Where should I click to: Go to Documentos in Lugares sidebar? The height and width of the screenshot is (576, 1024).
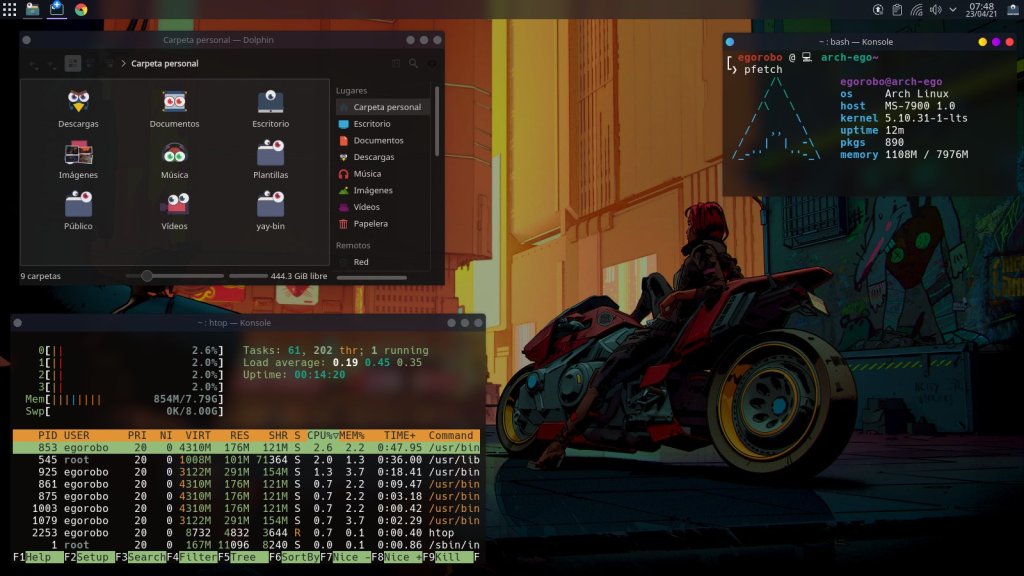[x=378, y=140]
